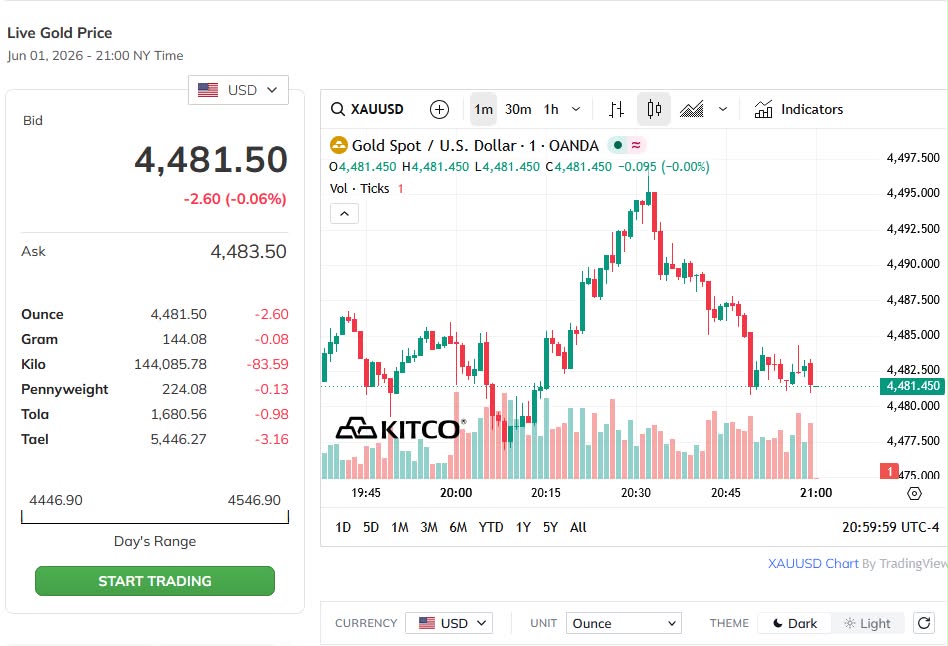This screenshot has height=646, width=948.
Task: Click the add symbol plus icon
Action: [x=439, y=109]
